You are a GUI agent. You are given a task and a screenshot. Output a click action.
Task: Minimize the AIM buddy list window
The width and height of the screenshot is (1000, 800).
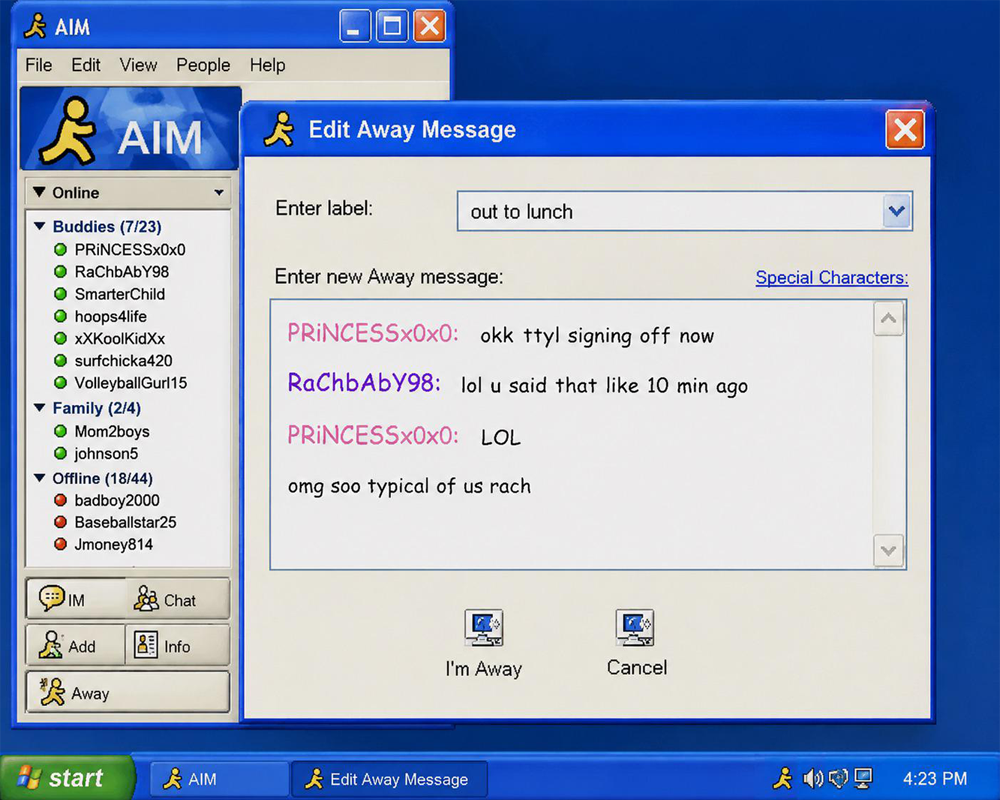(355, 26)
